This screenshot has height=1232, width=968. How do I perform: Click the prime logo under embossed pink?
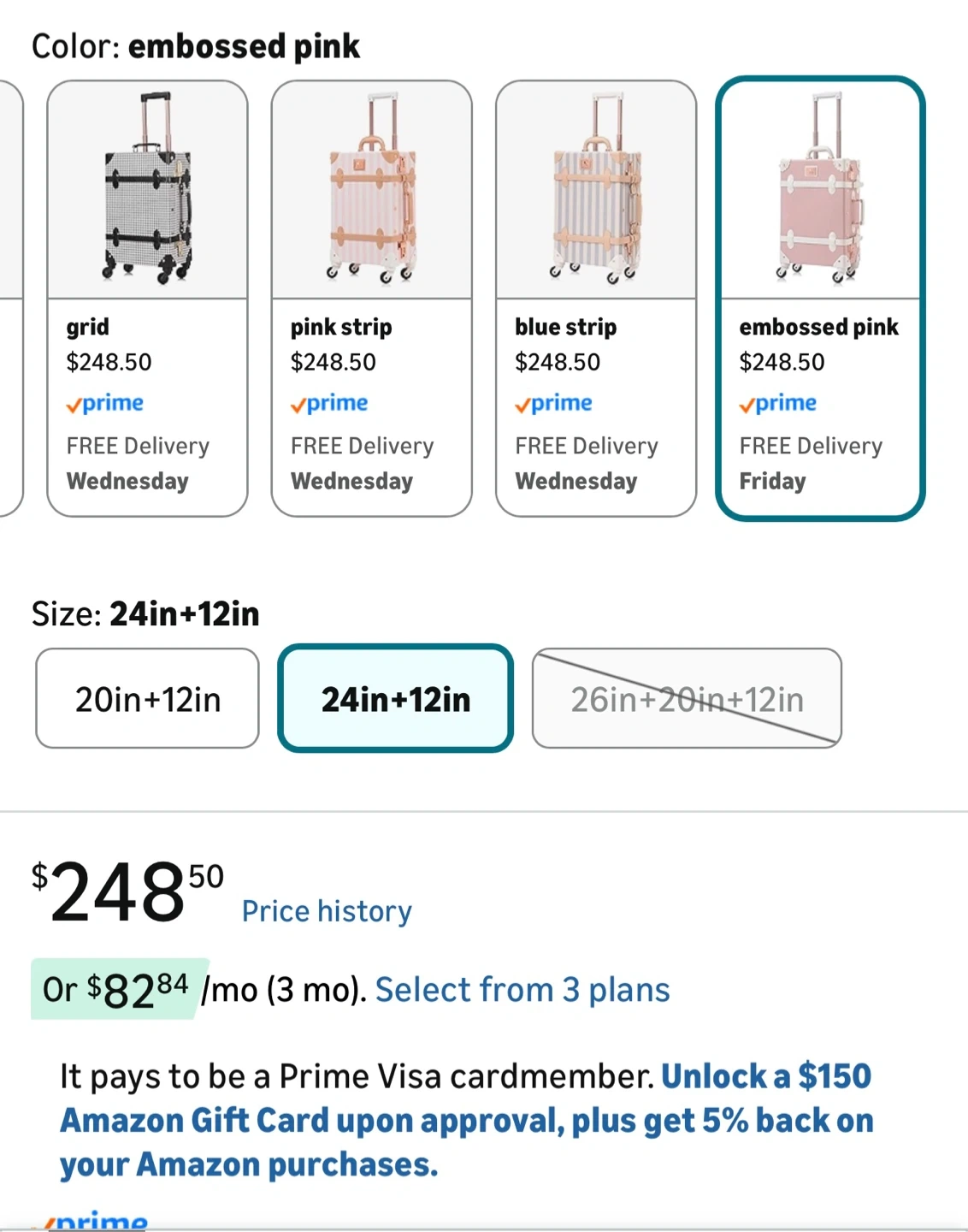(778, 404)
